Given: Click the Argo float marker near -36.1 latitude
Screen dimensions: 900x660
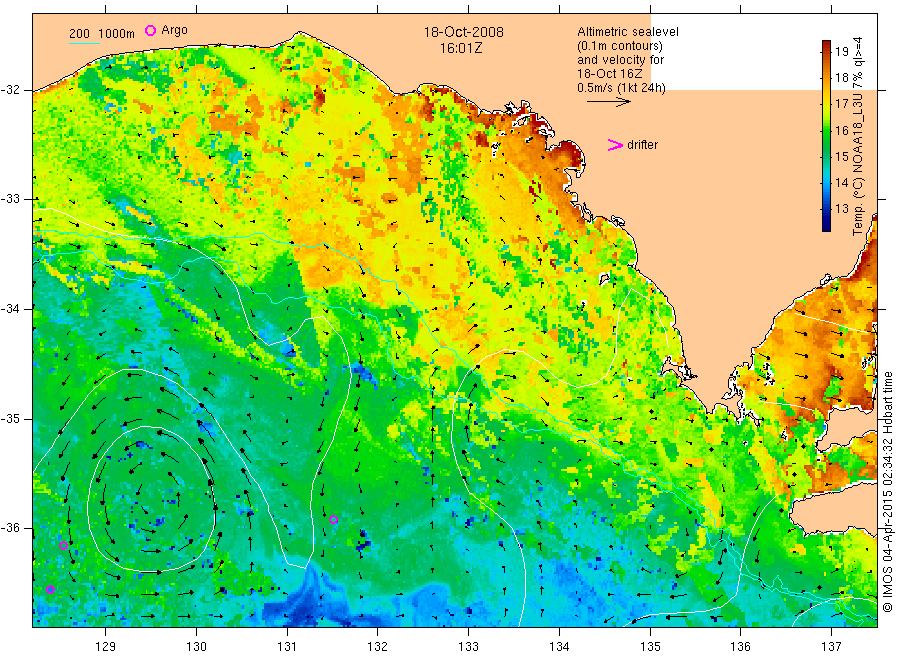Looking at the screenshot, I should click(x=64, y=545).
